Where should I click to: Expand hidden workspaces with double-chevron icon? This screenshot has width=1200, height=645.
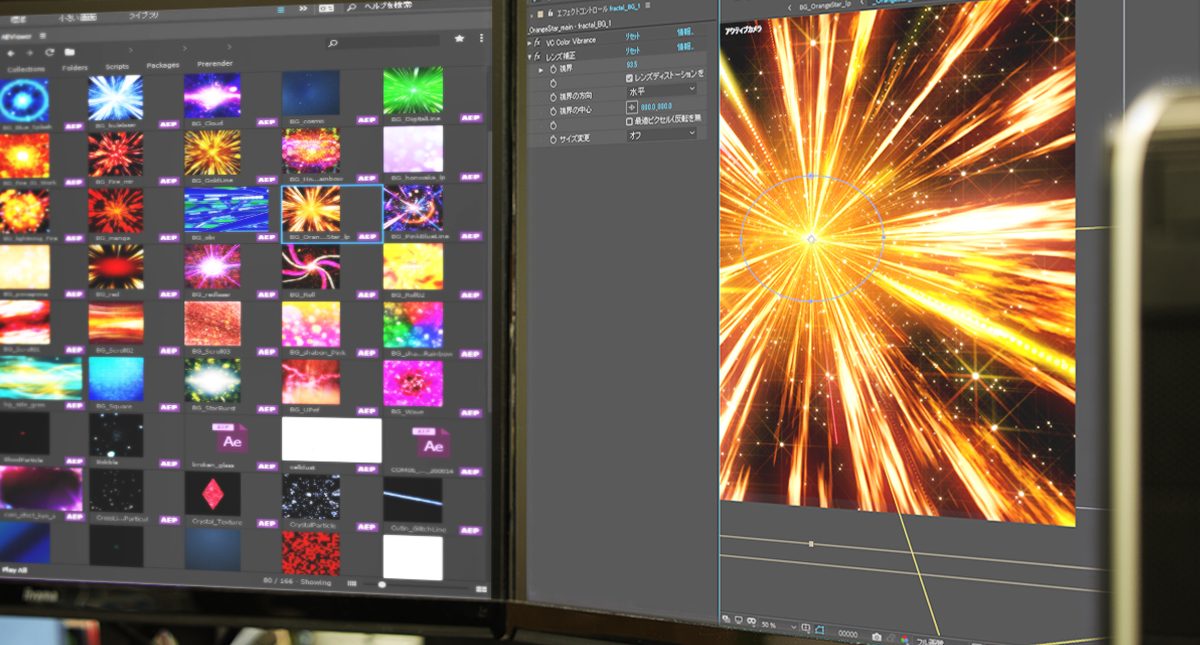303,9
